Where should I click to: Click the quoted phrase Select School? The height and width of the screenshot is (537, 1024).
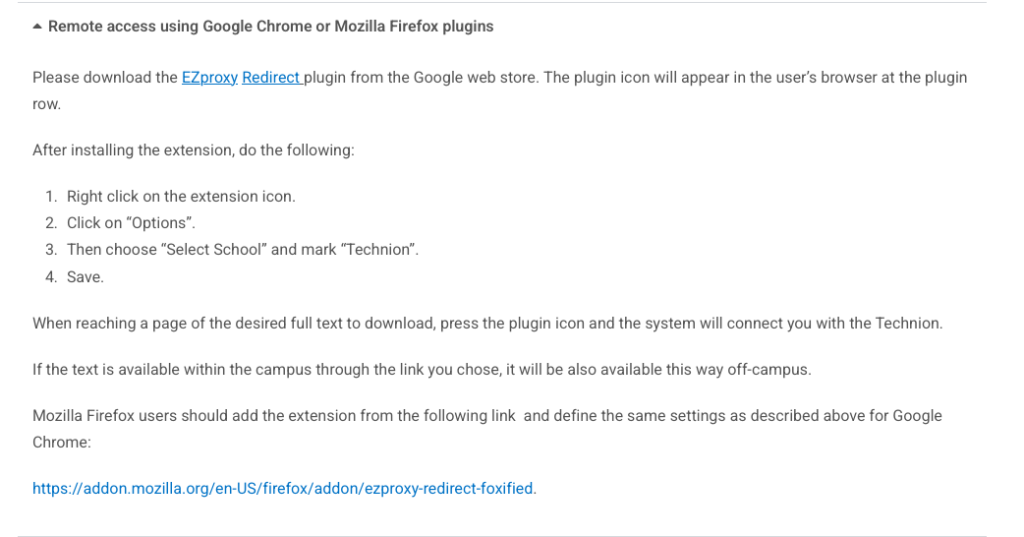click(x=214, y=250)
